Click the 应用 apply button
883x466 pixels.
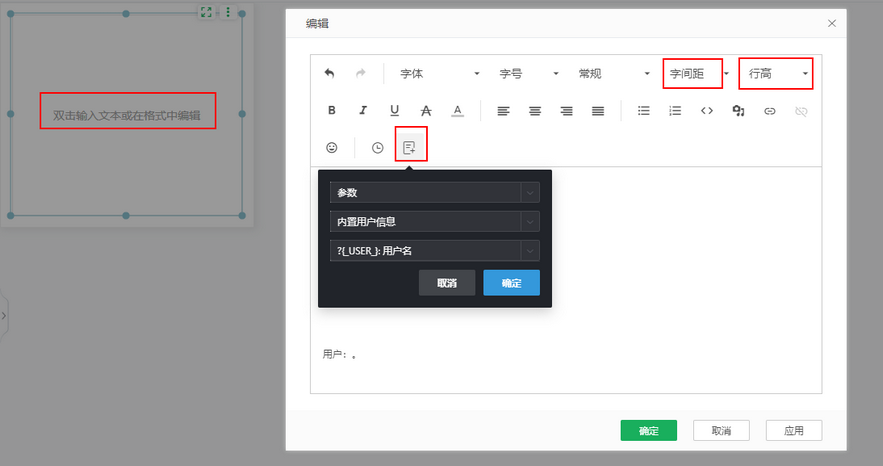click(794, 431)
